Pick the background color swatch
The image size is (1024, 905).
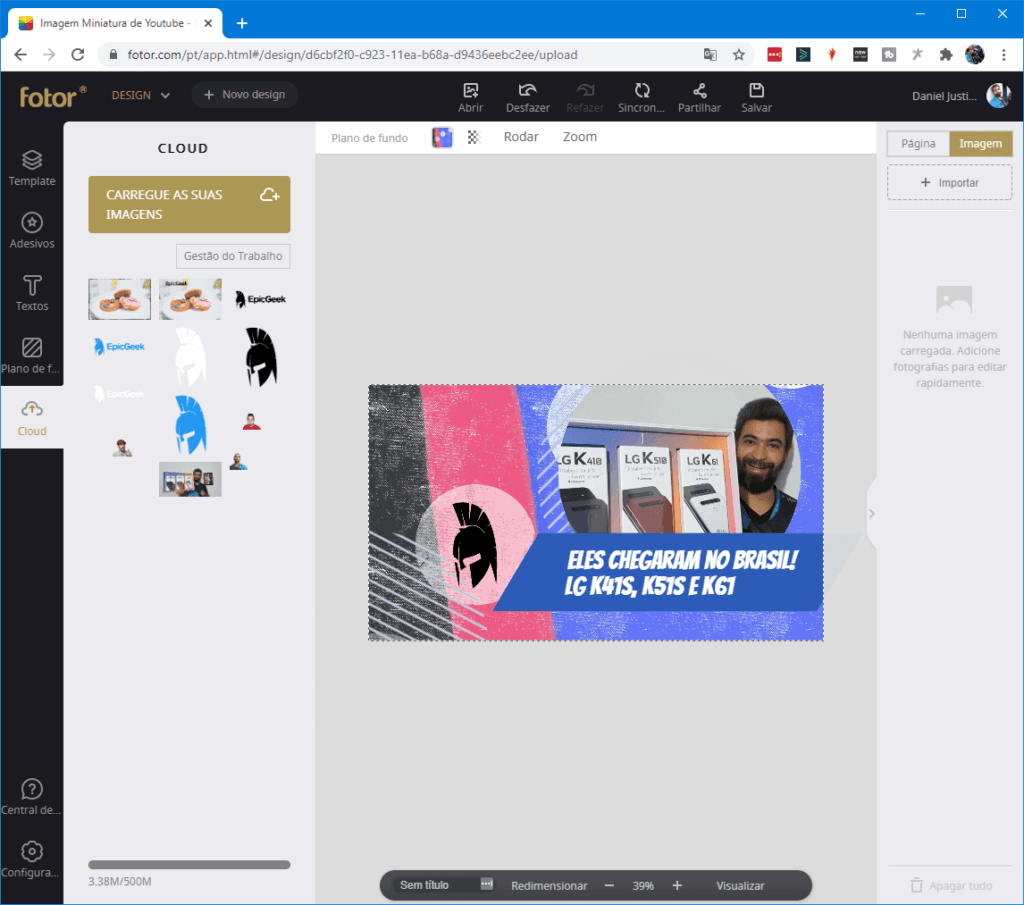442,138
